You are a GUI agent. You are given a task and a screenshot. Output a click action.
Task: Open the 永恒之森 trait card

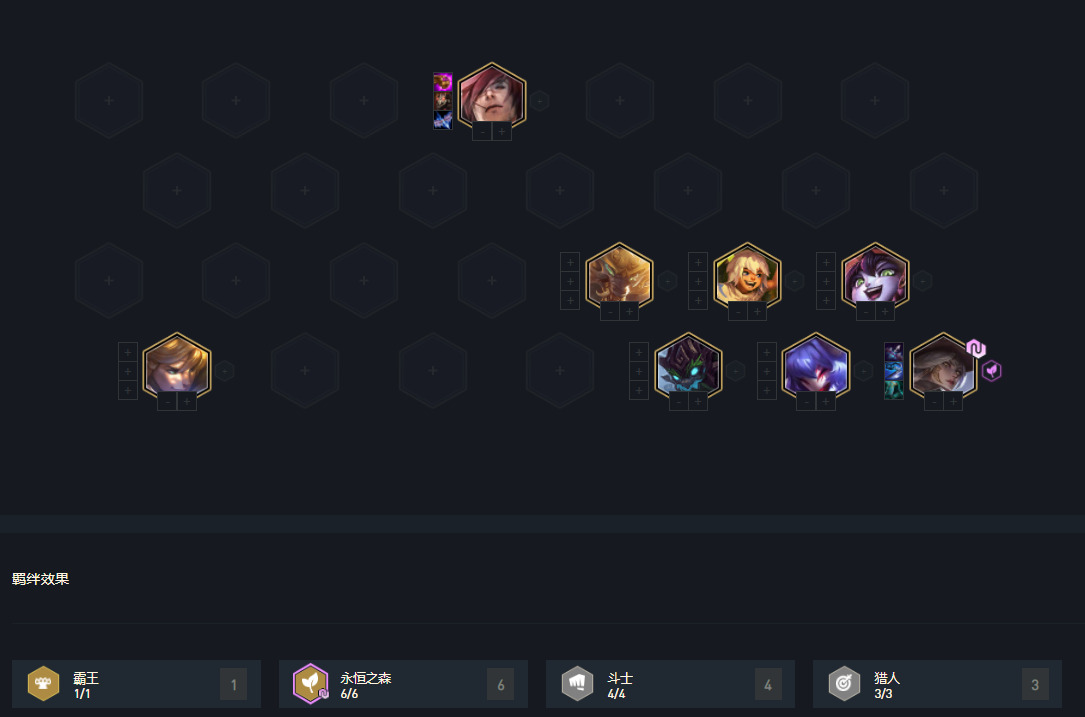click(403, 684)
